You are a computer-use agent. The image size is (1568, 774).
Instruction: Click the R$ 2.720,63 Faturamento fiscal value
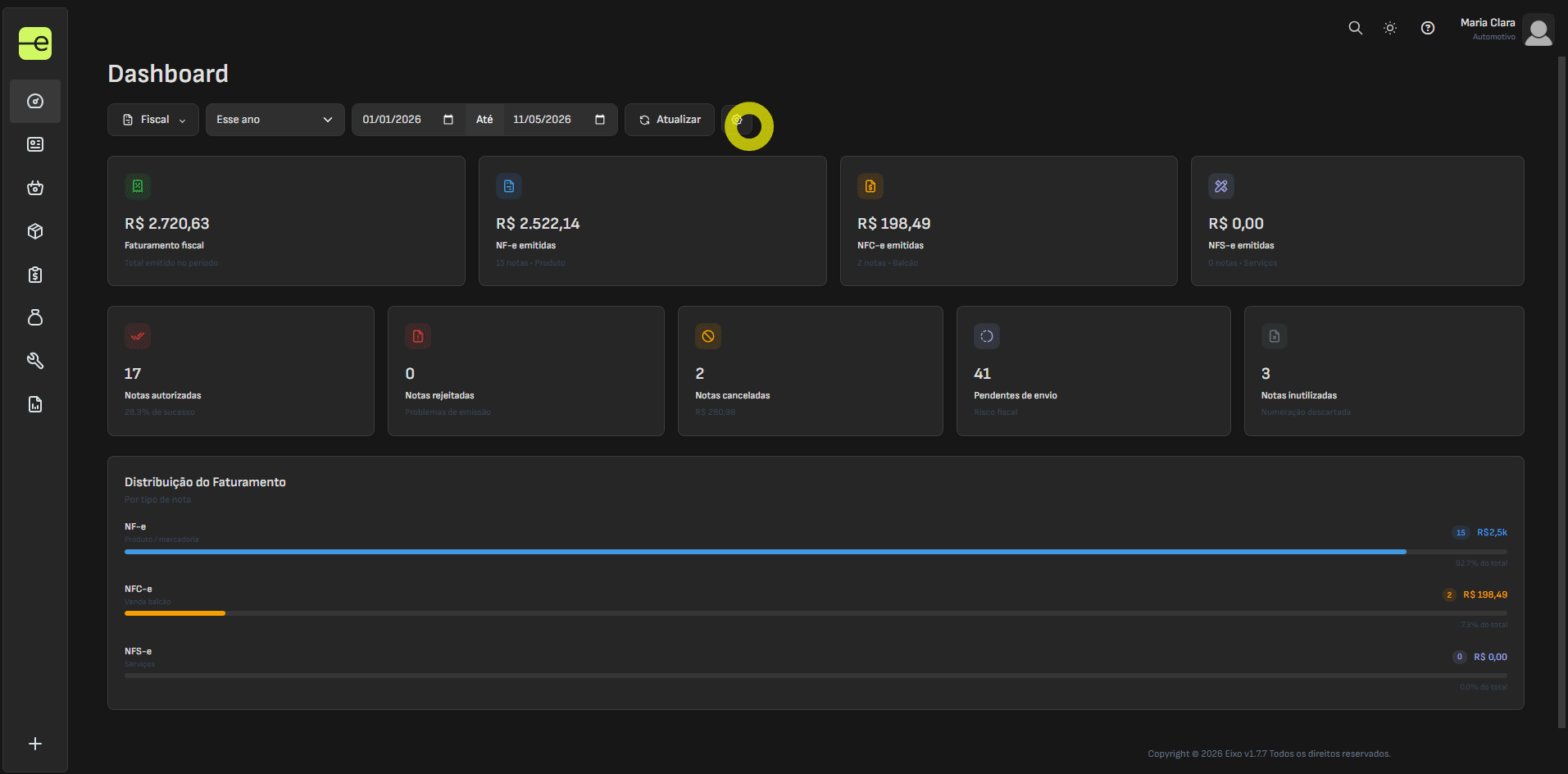tap(166, 224)
